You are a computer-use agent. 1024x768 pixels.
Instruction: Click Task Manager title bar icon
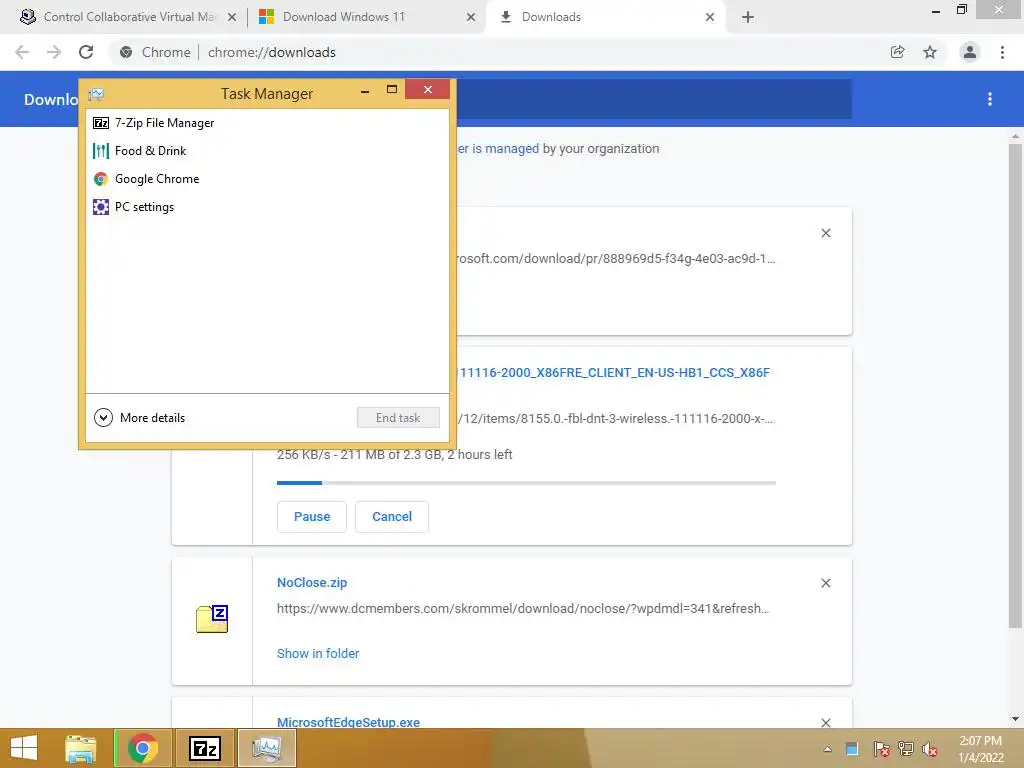click(96, 94)
